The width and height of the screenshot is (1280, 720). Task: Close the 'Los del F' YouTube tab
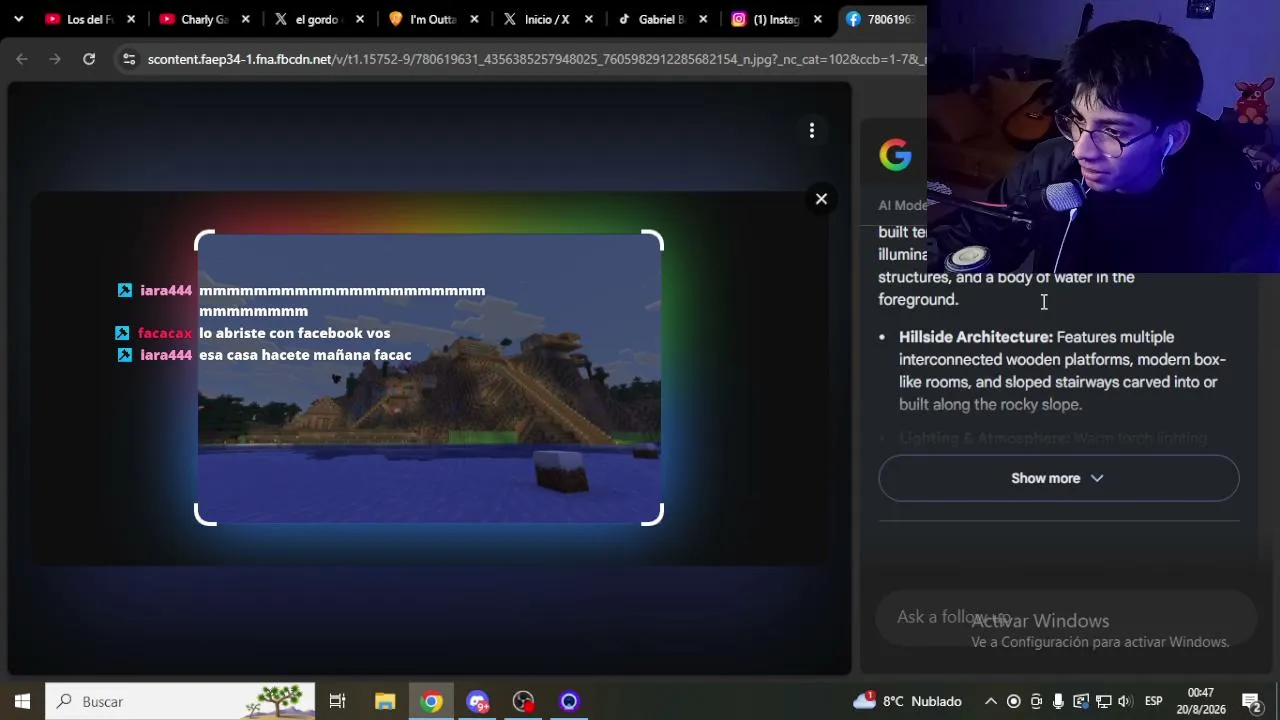[131, 19]
